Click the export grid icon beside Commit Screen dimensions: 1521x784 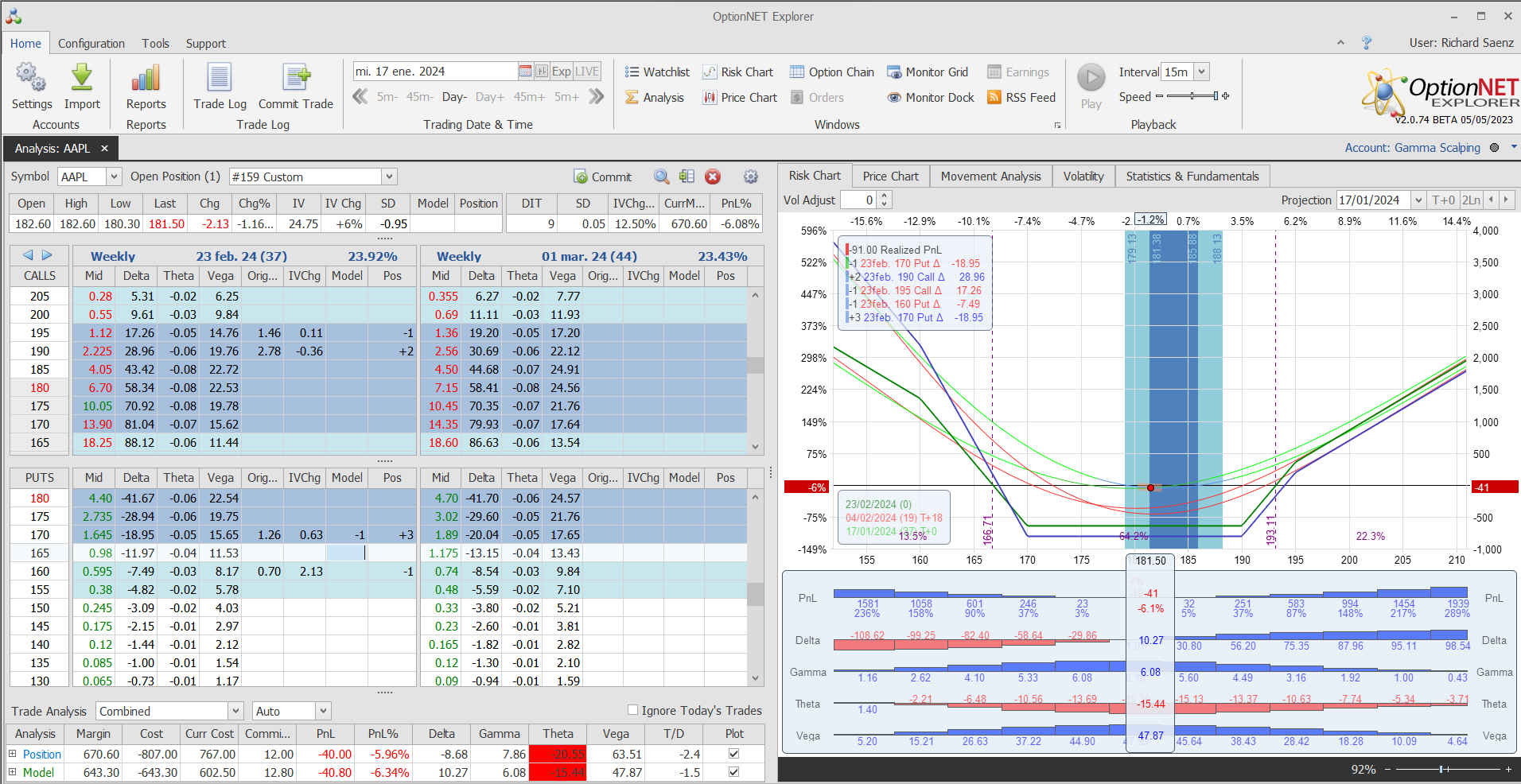687,177
